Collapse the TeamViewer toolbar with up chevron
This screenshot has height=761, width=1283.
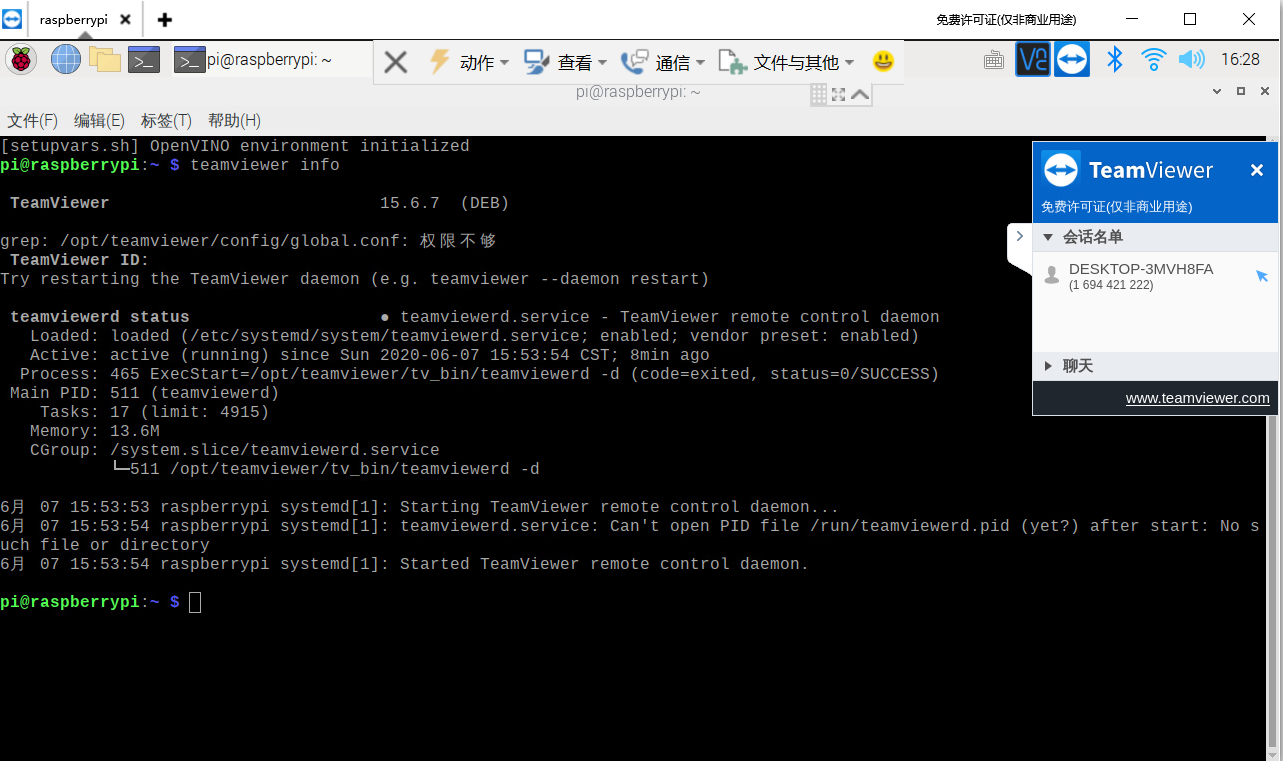pos(860,94)
